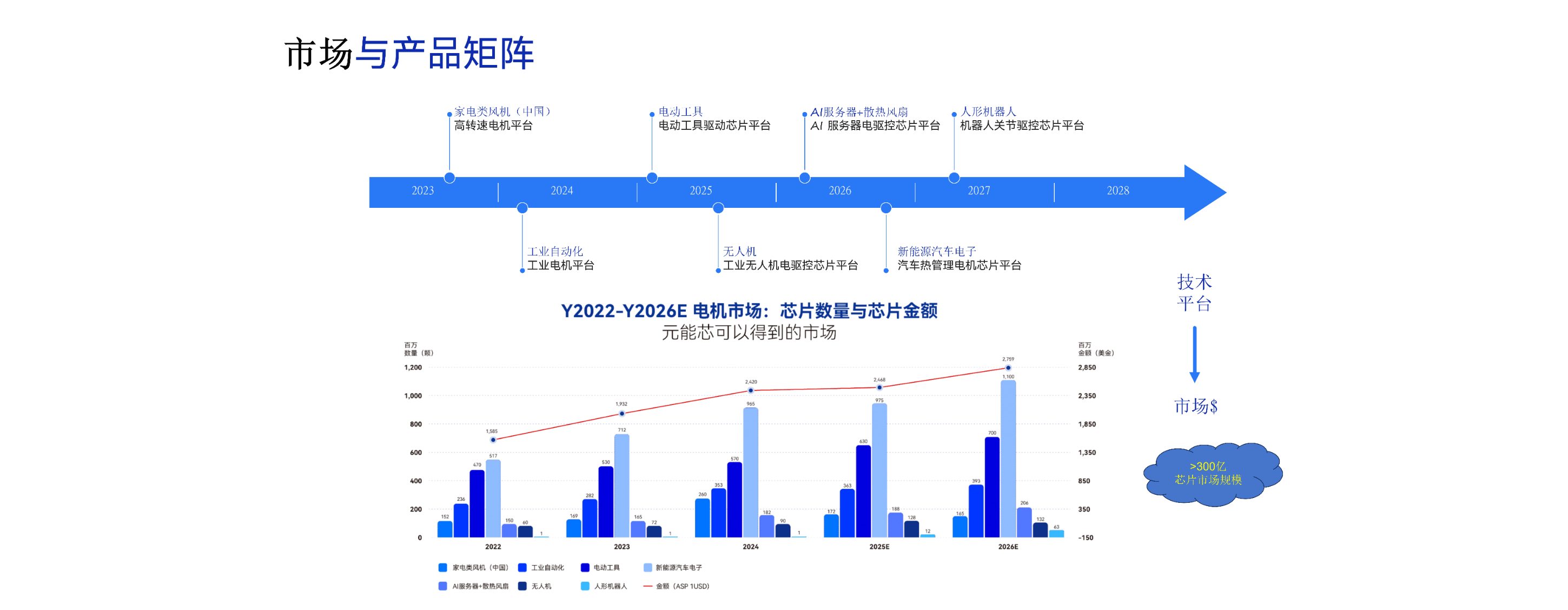Select the 无人机 marker below 2025

coord(718,208)
